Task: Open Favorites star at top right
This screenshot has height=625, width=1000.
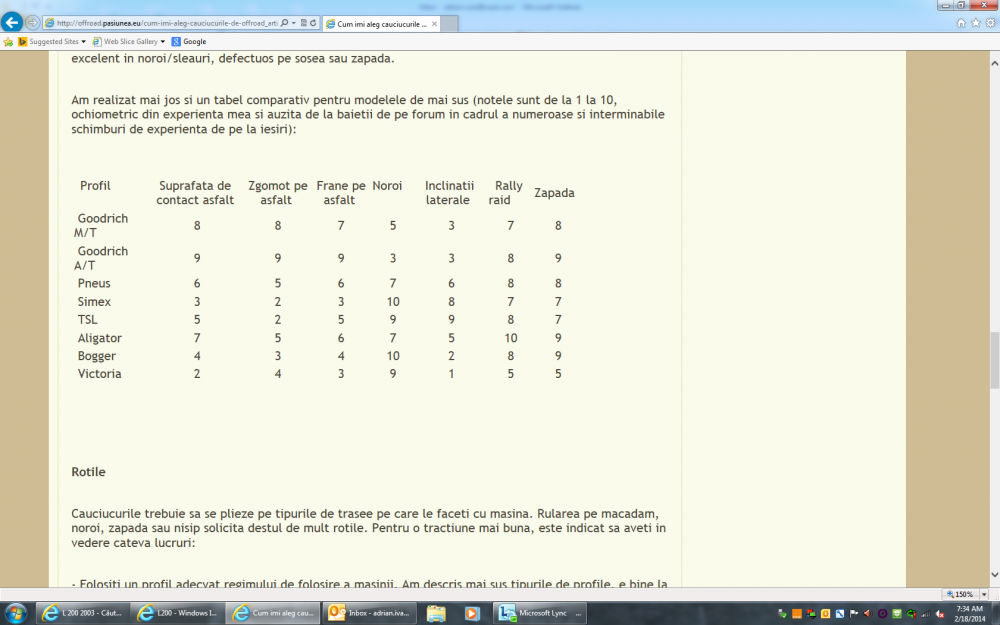Action: [x=976, y=23]
